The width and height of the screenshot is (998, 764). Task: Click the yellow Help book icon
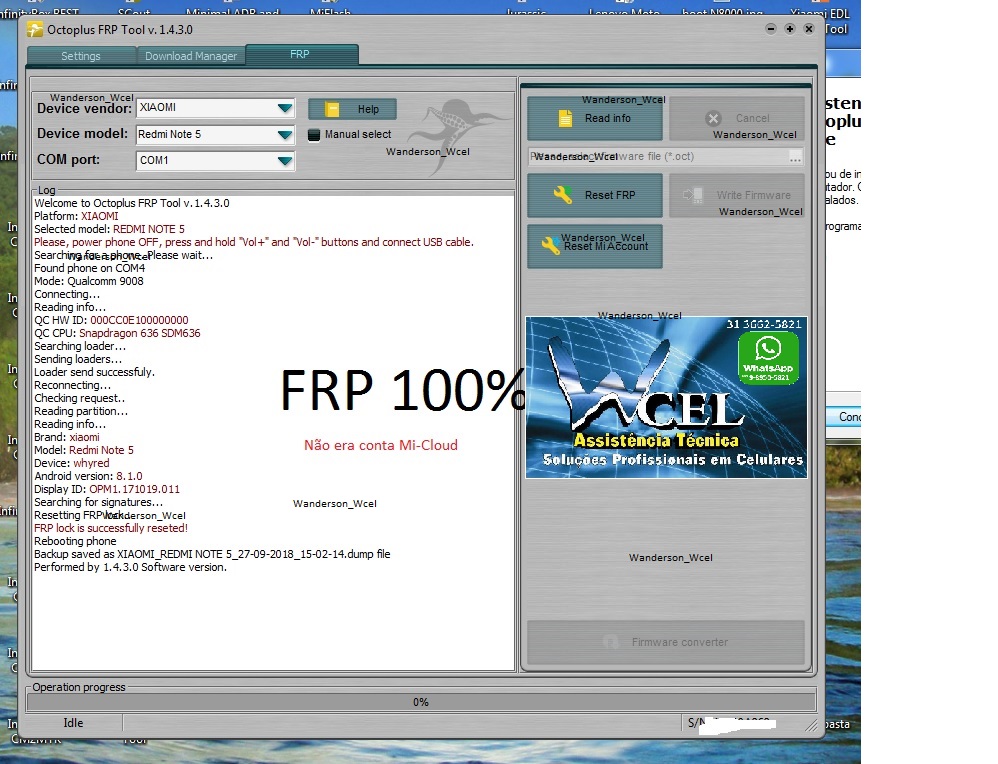pyautogui.click(x=332, y=110)
